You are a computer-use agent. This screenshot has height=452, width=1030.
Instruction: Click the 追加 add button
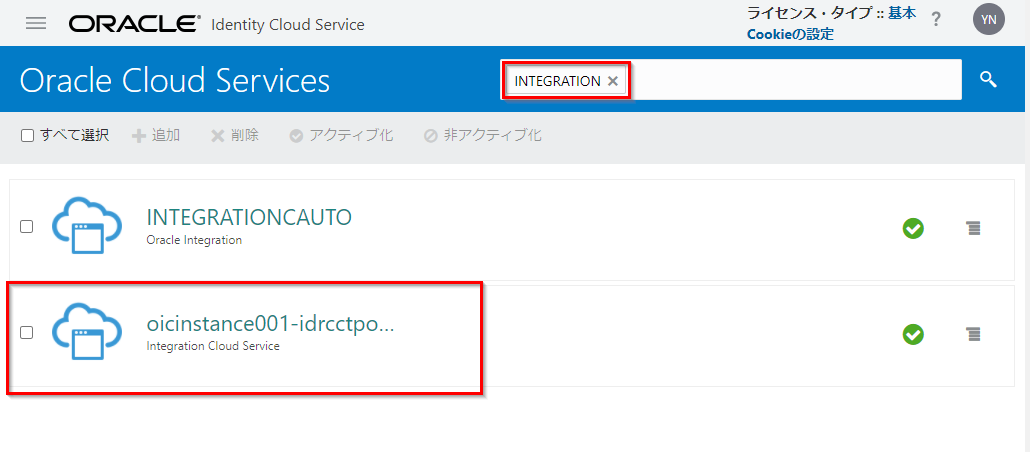[156, 135]
